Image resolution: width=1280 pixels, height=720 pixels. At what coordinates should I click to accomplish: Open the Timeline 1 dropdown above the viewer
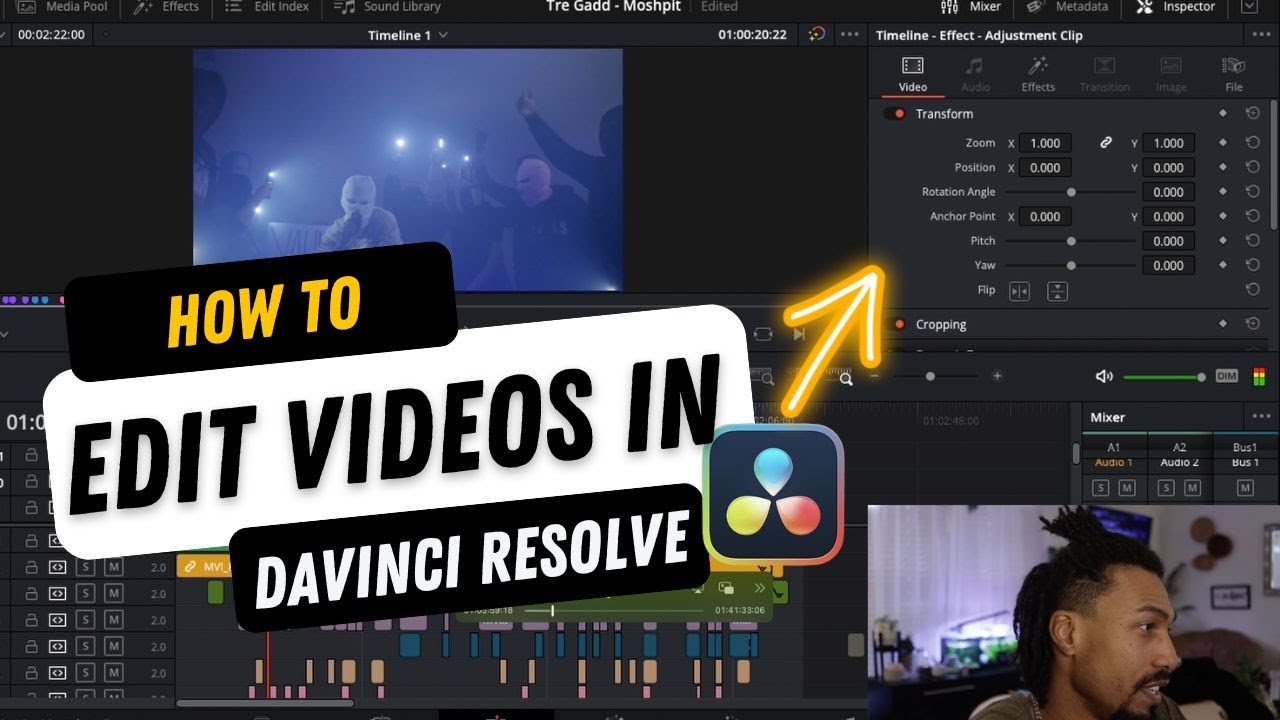(407, 35)
